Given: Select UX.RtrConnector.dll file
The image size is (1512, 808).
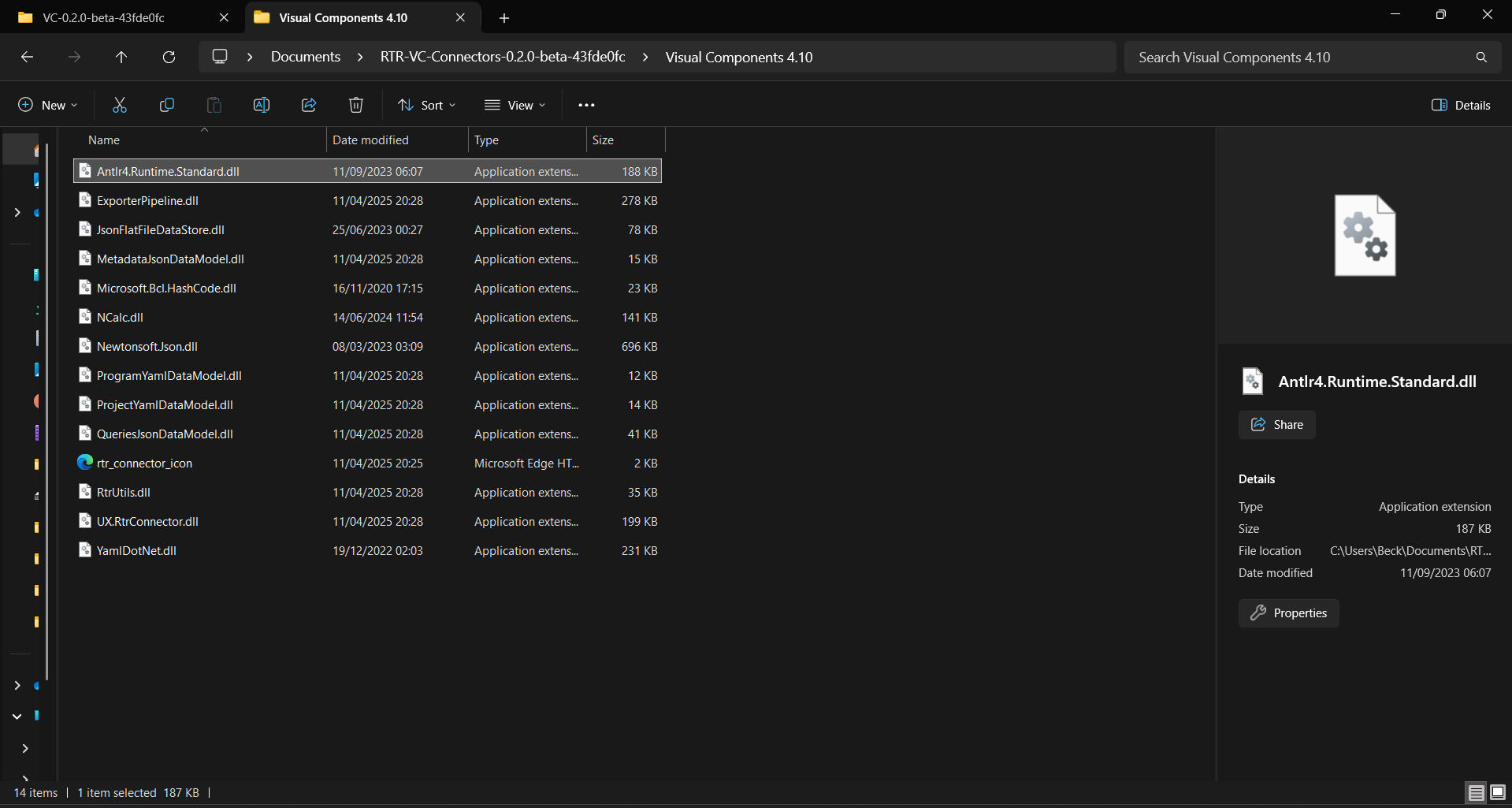Looking at the screenshot, I should click(367, 521).
